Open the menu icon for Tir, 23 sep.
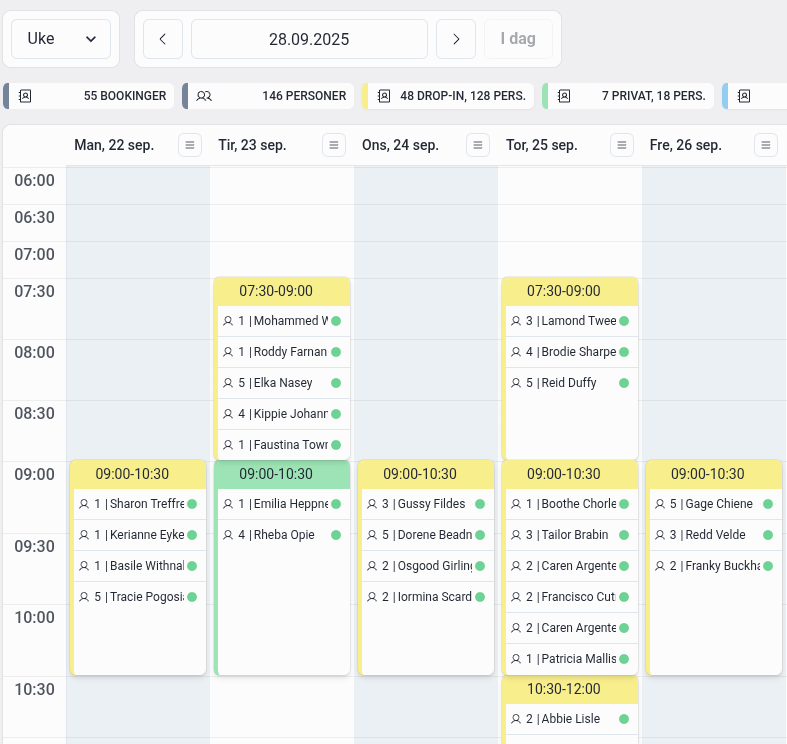This screenshot has width=787, height=744. [334, 145]
